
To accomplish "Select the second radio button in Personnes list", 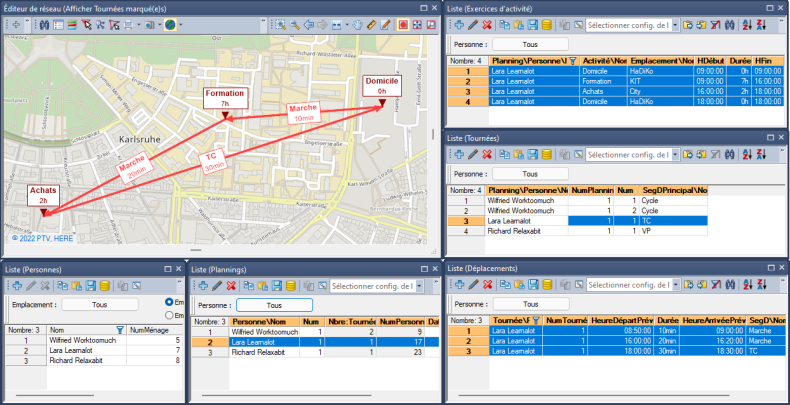I will (x=167, y=316).
